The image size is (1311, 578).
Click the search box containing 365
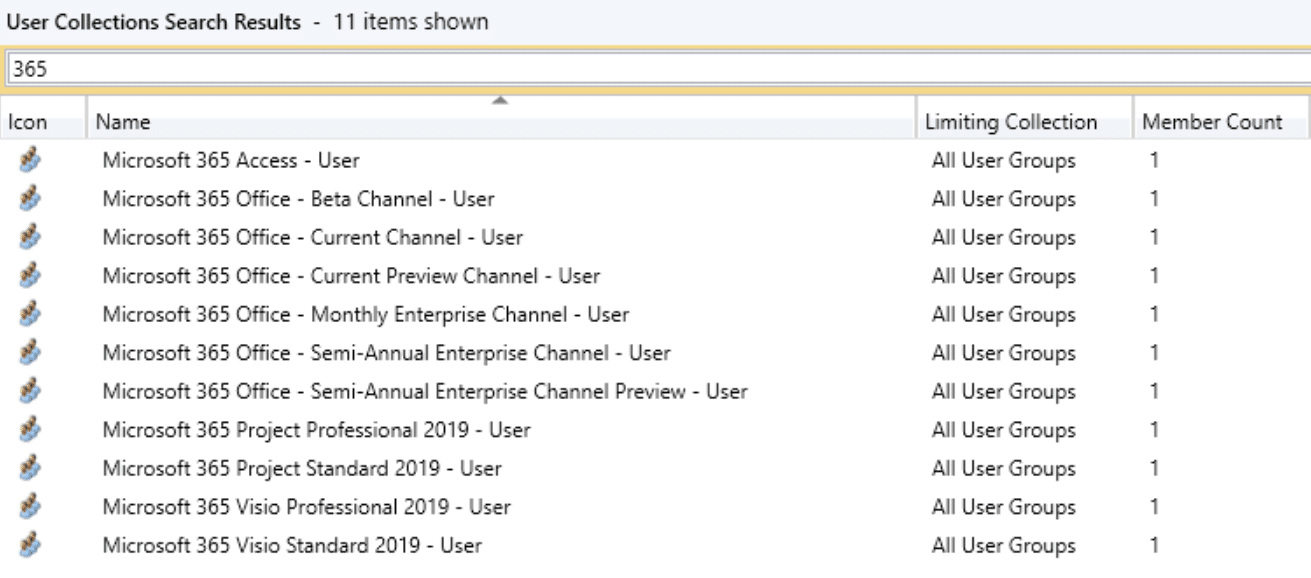coord(650,68)
